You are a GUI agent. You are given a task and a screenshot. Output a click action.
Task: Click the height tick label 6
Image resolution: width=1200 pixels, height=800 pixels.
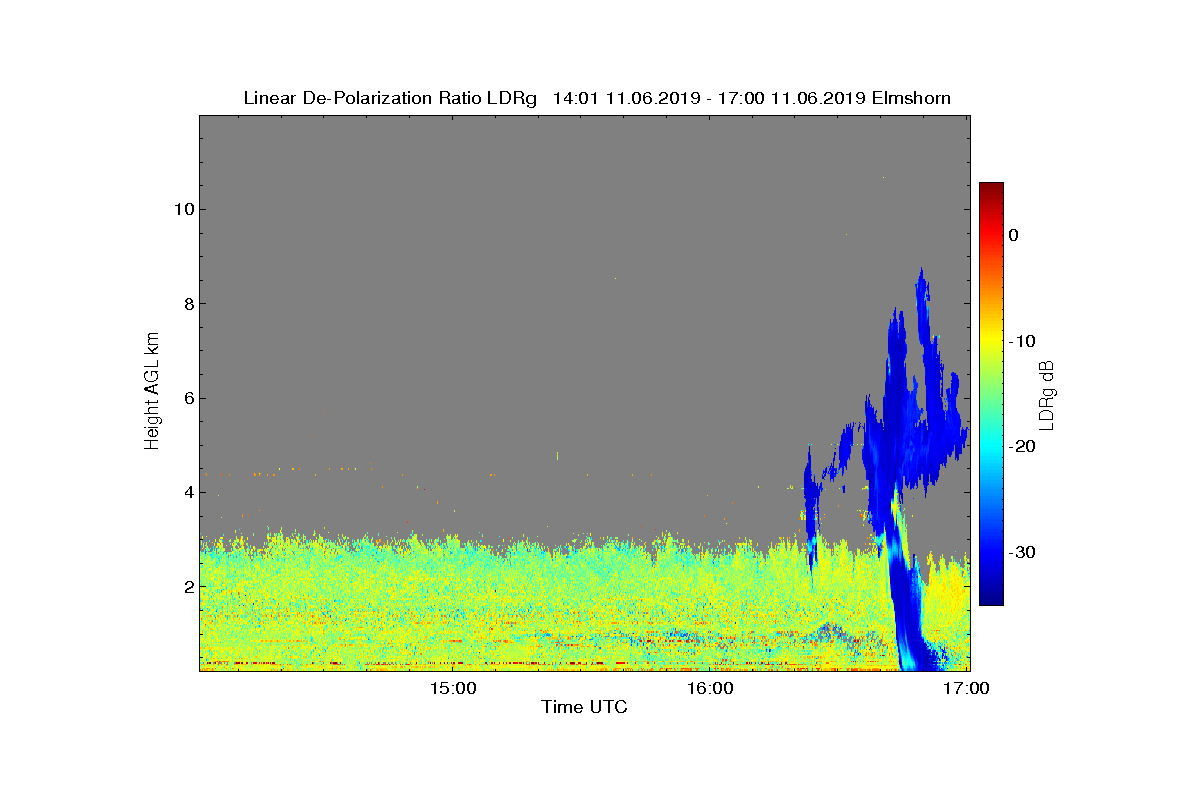point(187,398)
